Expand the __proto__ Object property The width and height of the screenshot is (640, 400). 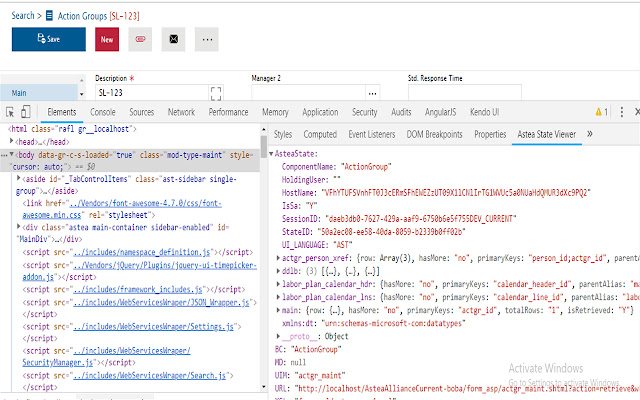278,336
